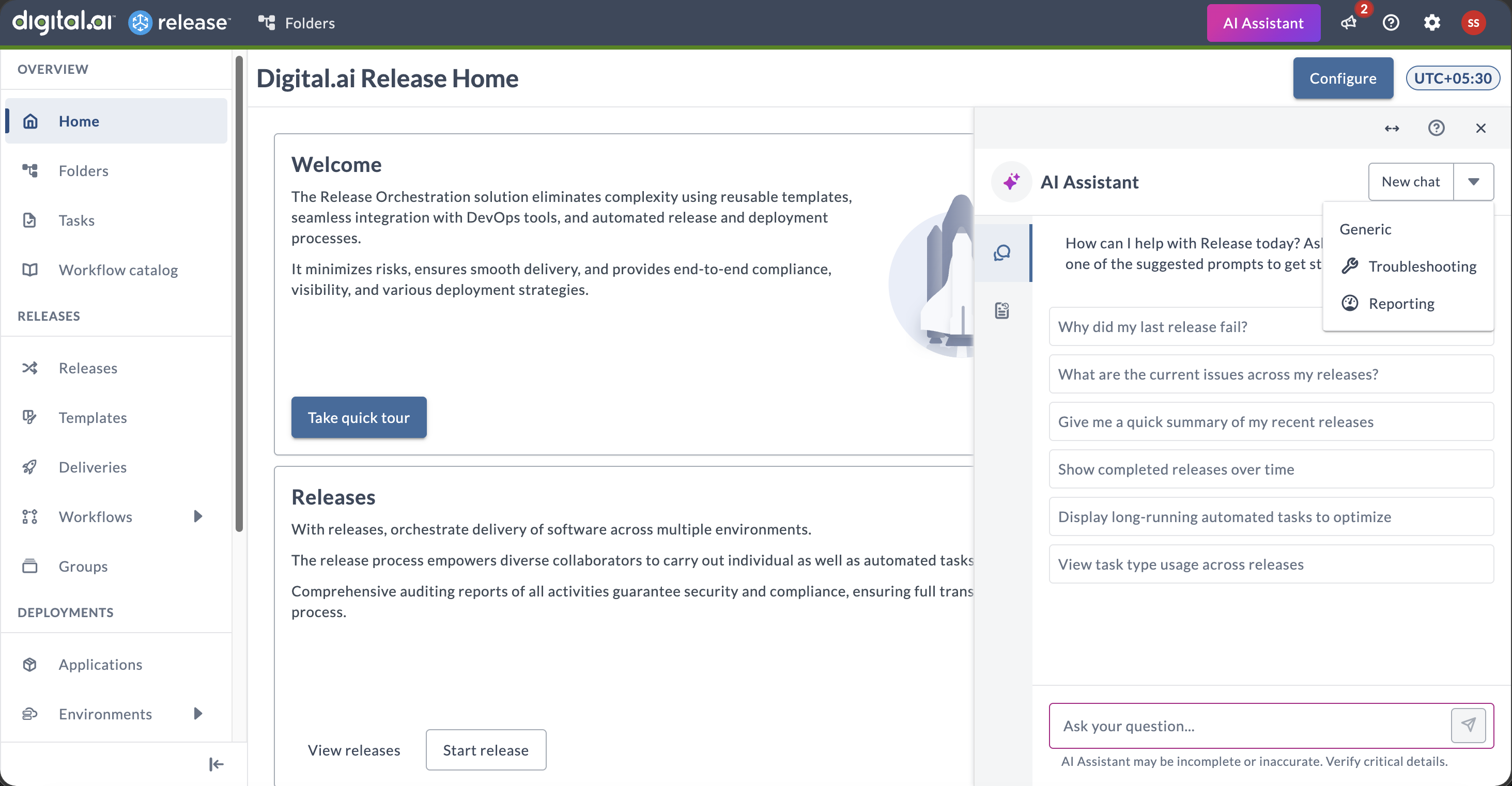Click the Environments icon

tap(30, 714)
